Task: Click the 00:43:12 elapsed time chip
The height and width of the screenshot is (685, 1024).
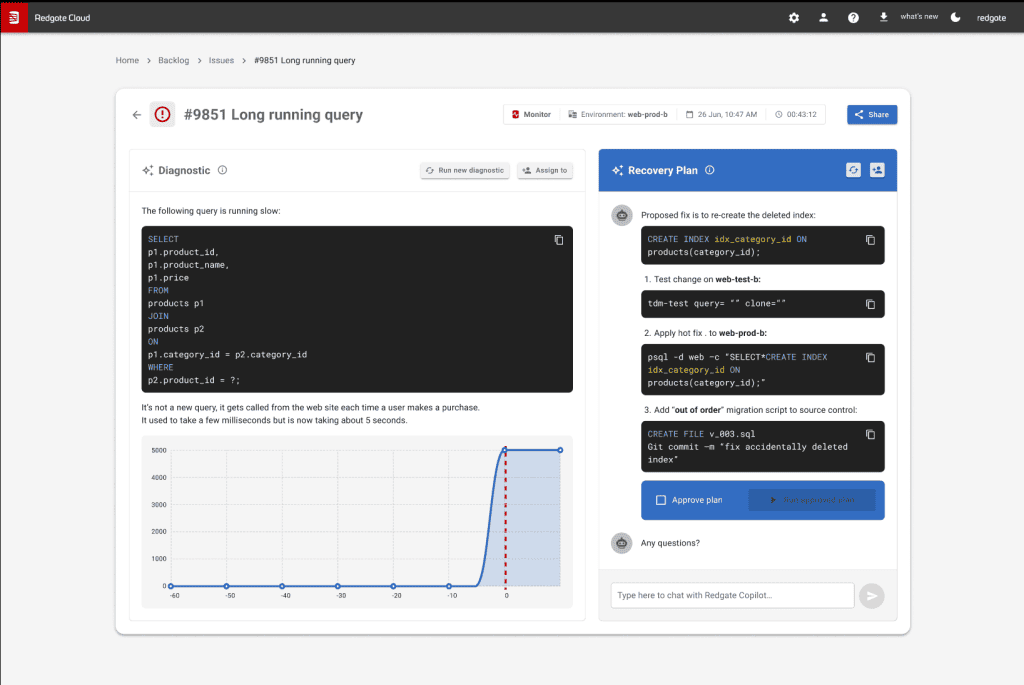Action: pyautogui.click(x=796, y=114)
